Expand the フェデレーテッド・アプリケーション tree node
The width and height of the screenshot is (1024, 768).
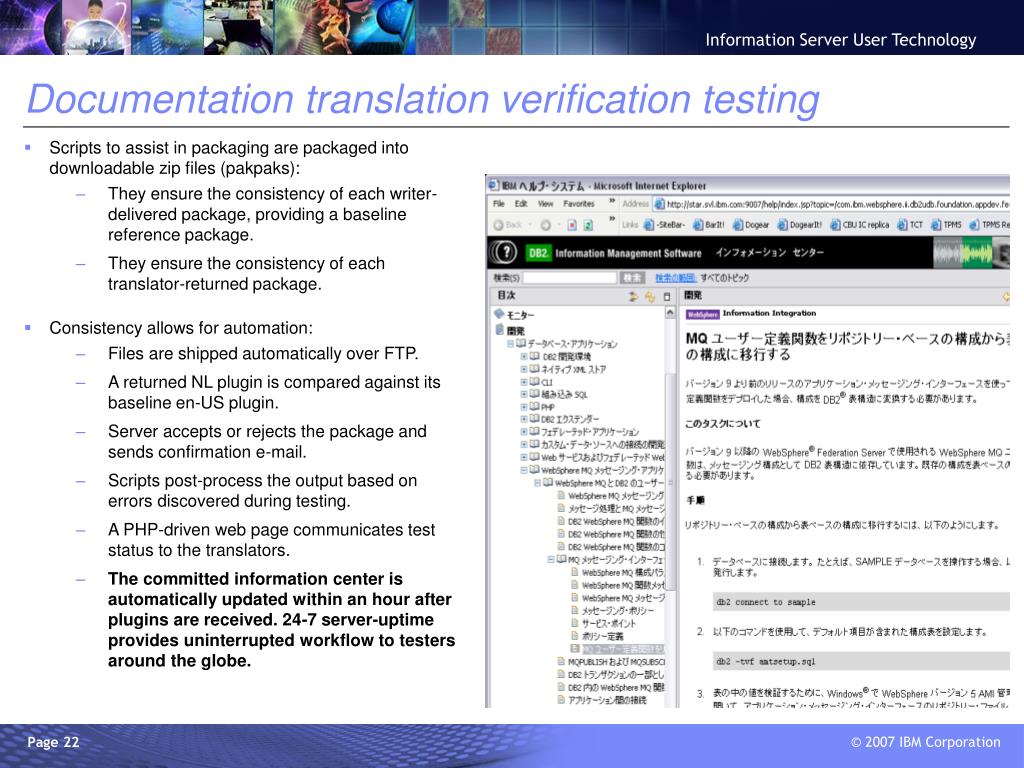tap(524, 432)
